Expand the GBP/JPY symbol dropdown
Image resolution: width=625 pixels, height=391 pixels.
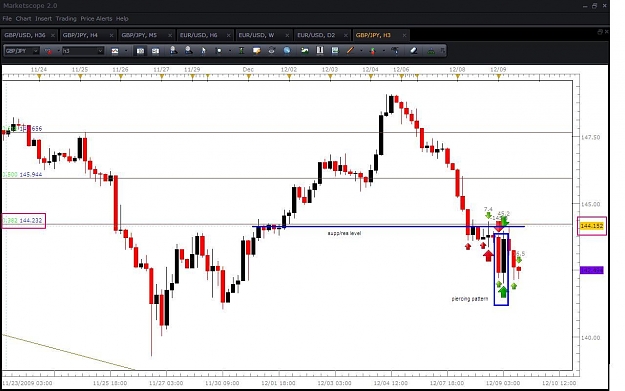(35, 51)
